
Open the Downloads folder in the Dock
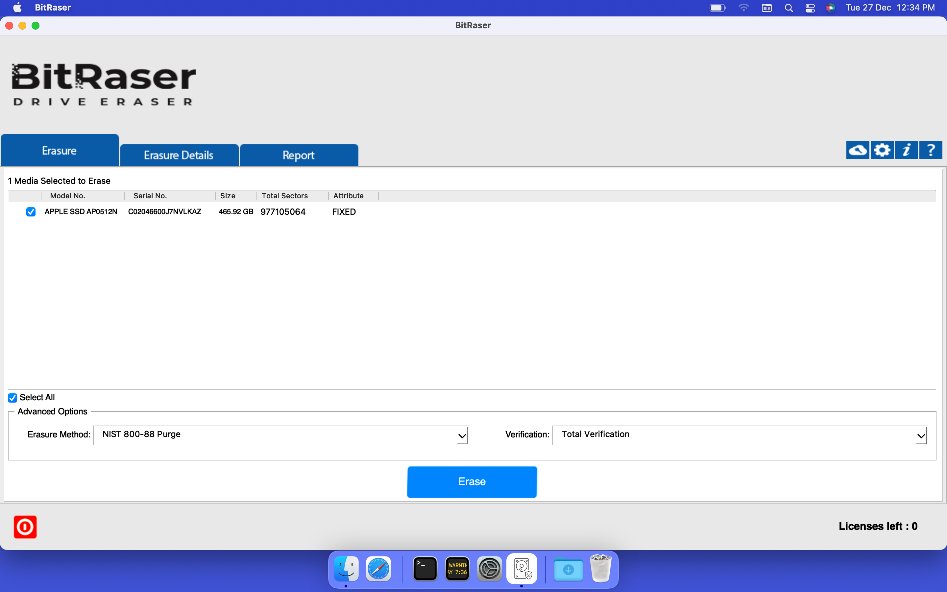[x=568, y=569]
